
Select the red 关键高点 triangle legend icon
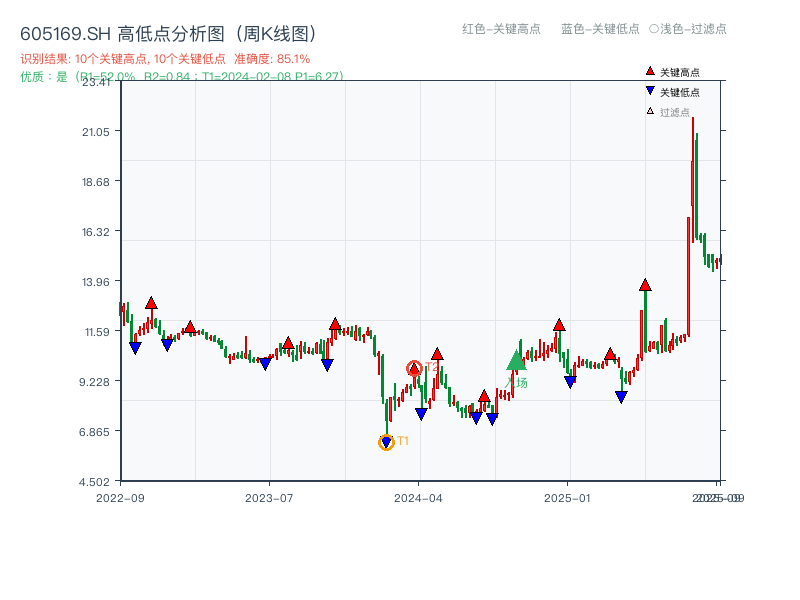(649, 71)
